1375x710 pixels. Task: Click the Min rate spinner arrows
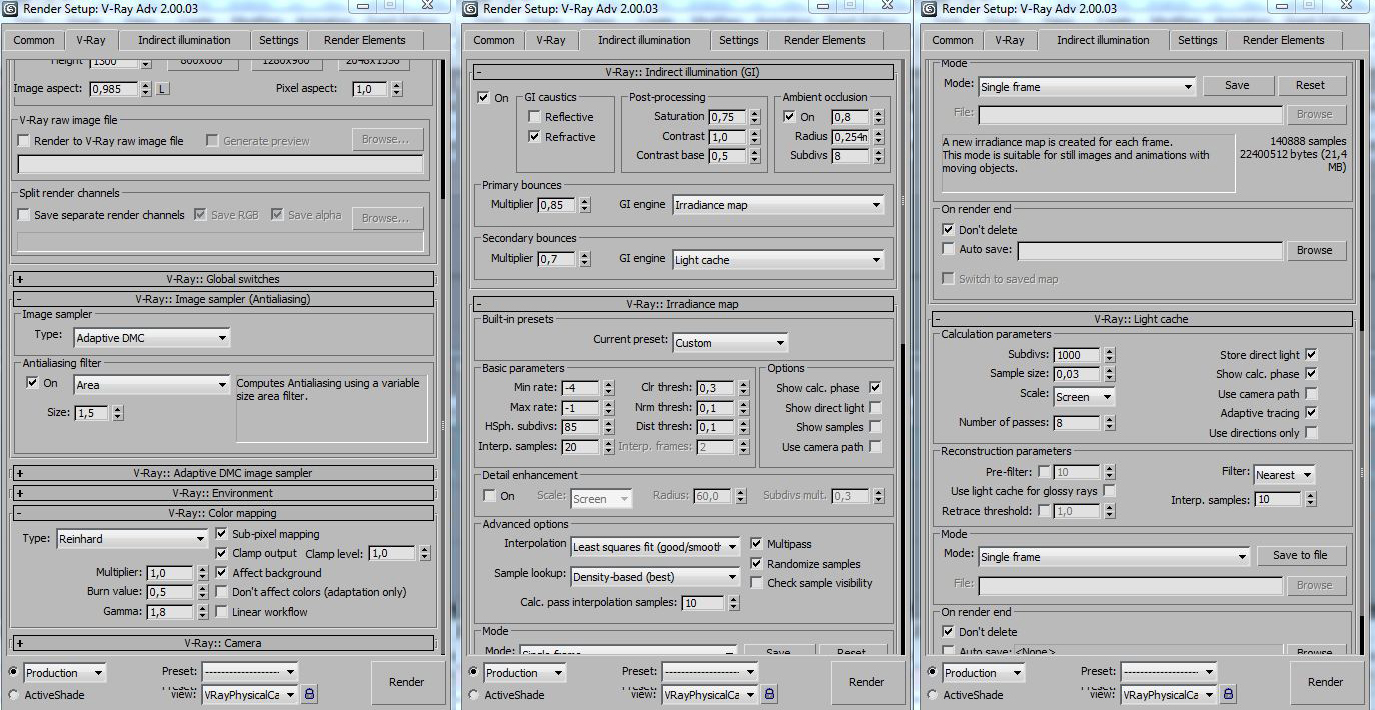pyautogui.click(x=607, y=388)
